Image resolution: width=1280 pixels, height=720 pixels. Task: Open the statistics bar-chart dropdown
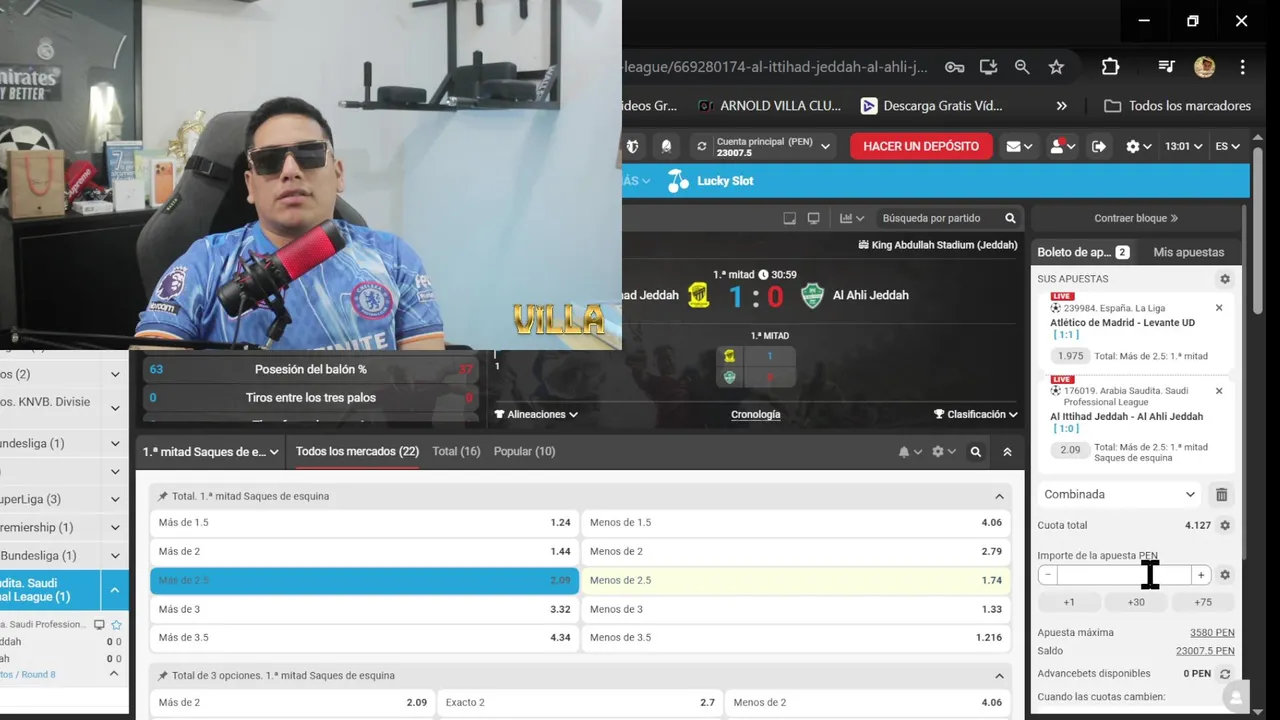[x=852, y=218]
